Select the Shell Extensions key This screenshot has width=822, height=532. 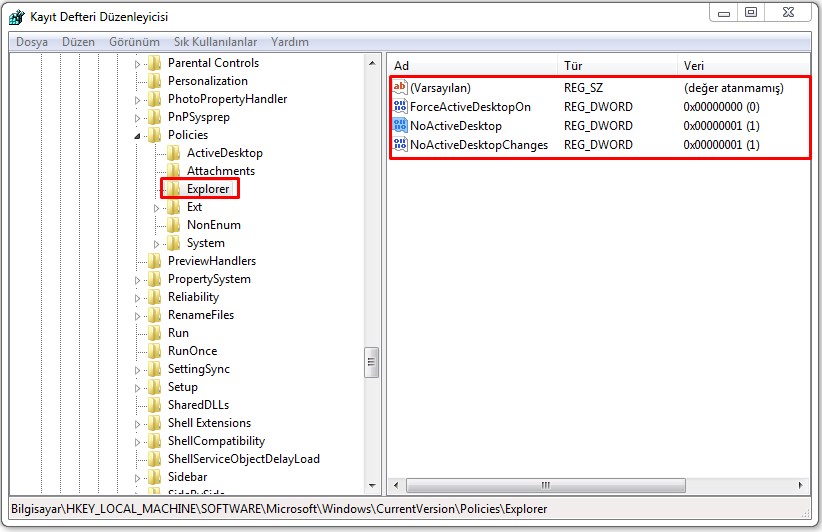[209, 423]
